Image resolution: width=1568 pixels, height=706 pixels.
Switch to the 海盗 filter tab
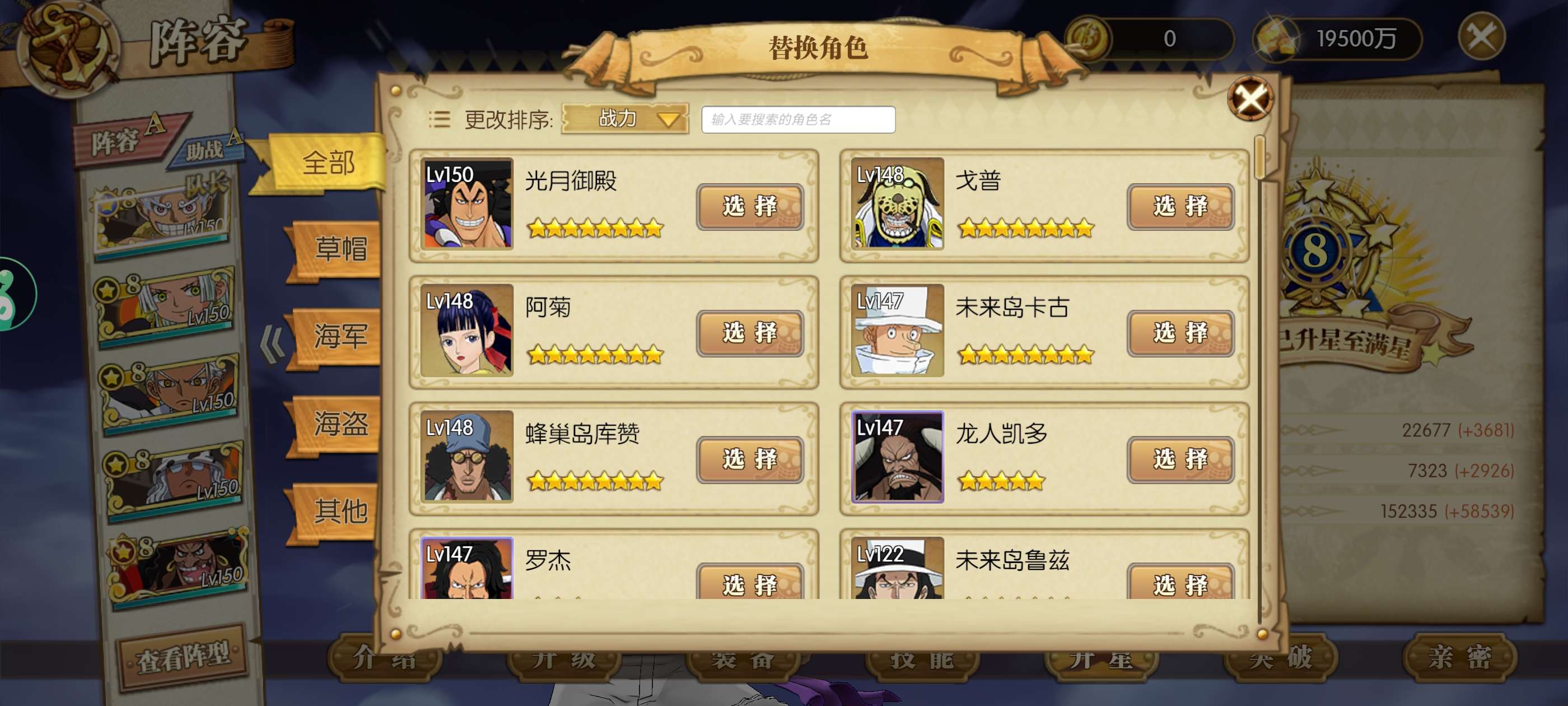337,424
